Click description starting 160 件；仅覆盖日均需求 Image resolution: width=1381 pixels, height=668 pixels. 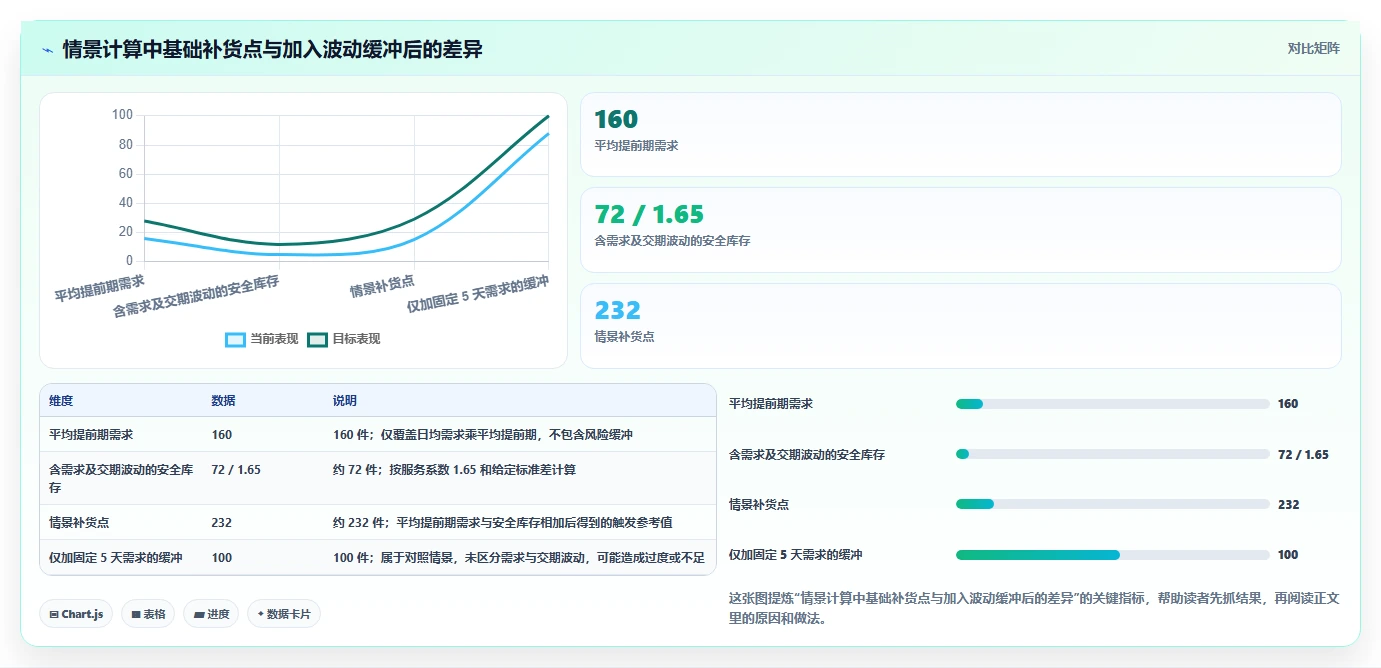tap(483, 435)
